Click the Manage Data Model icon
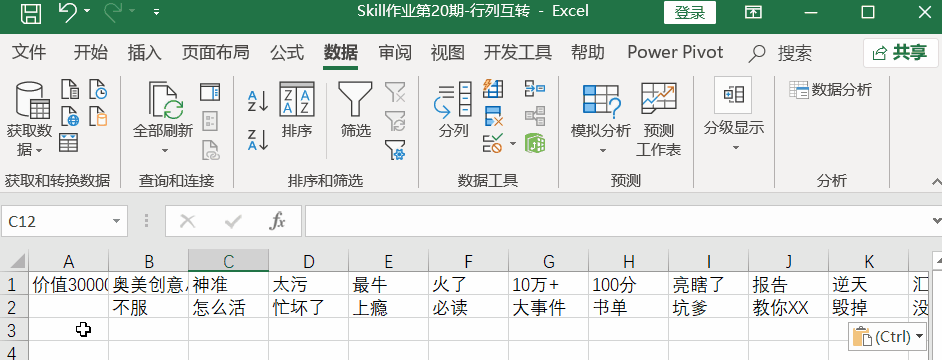Viewport: 942px width, 360px height. point(535,144)
